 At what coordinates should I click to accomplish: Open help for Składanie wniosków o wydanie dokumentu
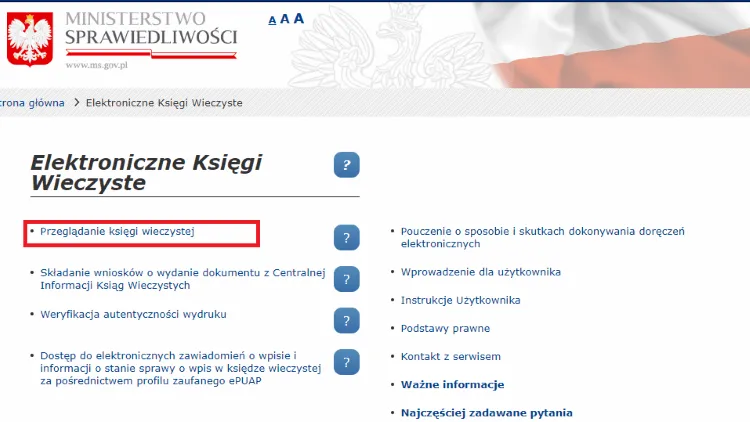point(346,279)
